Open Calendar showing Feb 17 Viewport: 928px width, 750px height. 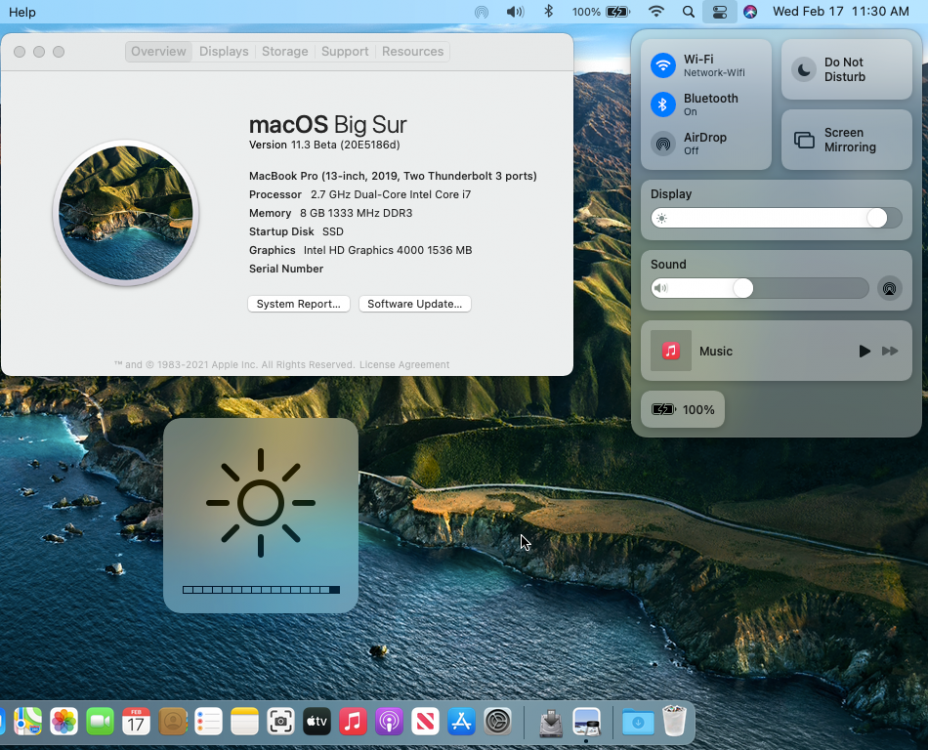136,722
